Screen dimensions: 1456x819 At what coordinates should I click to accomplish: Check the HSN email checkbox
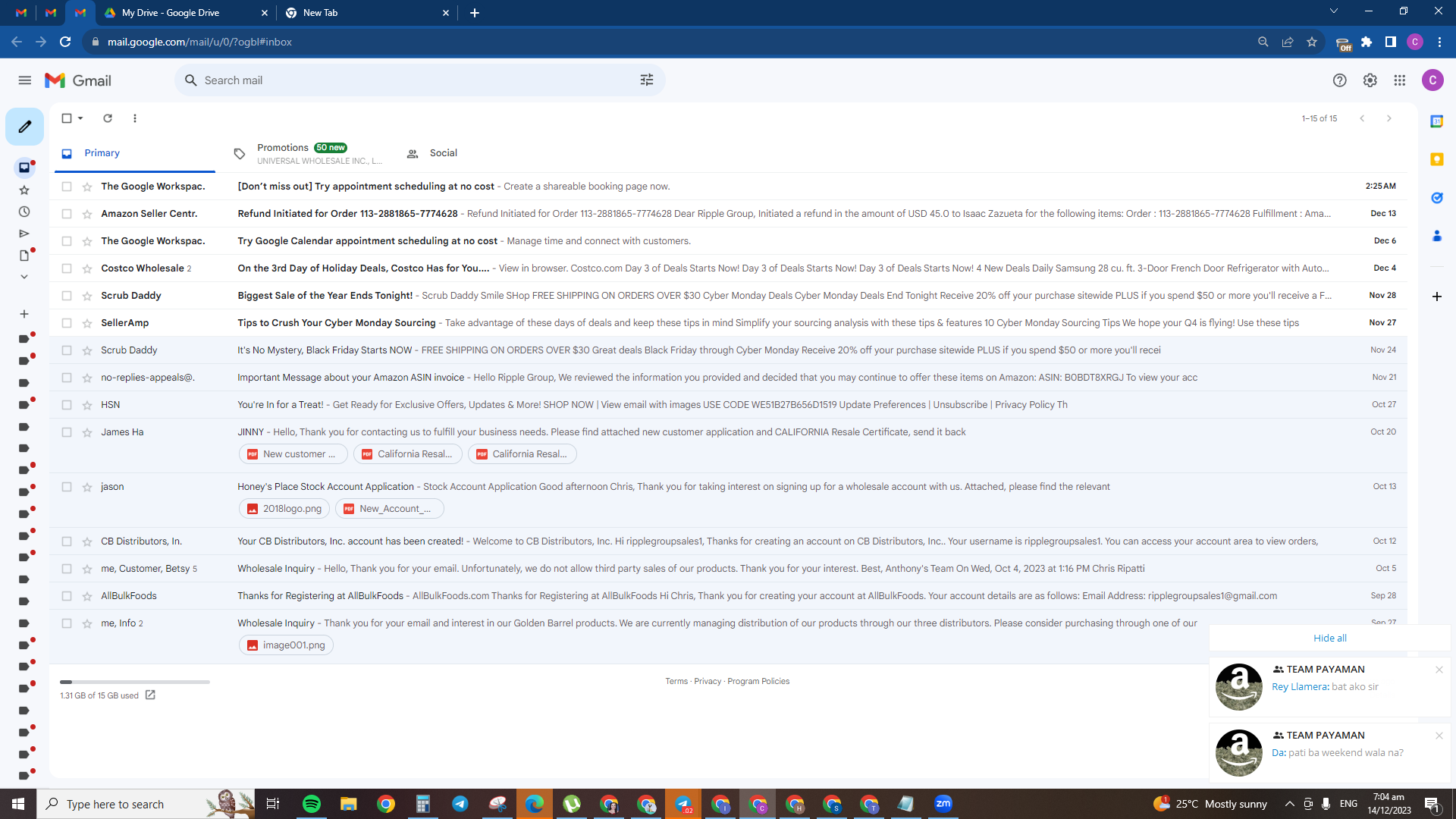[67, 405]
